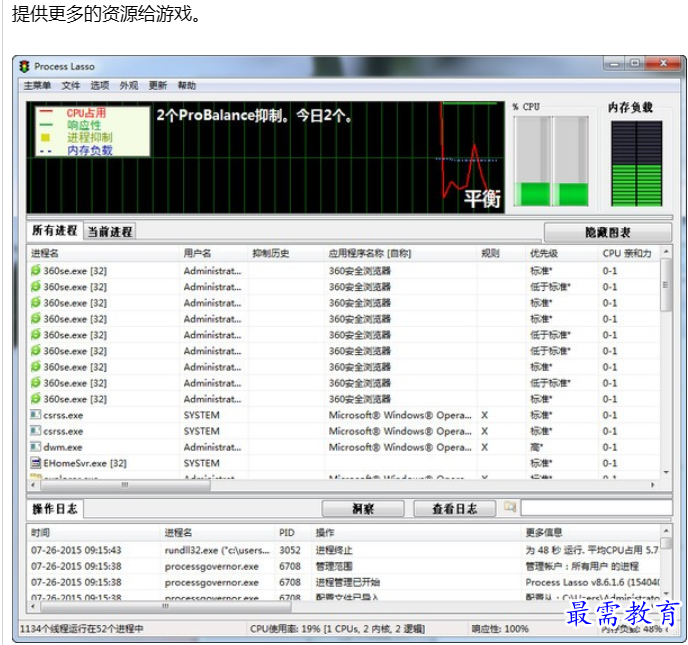Click the left % CPU core bar
Screen dimensions: 688x645
tap(532, 161)
